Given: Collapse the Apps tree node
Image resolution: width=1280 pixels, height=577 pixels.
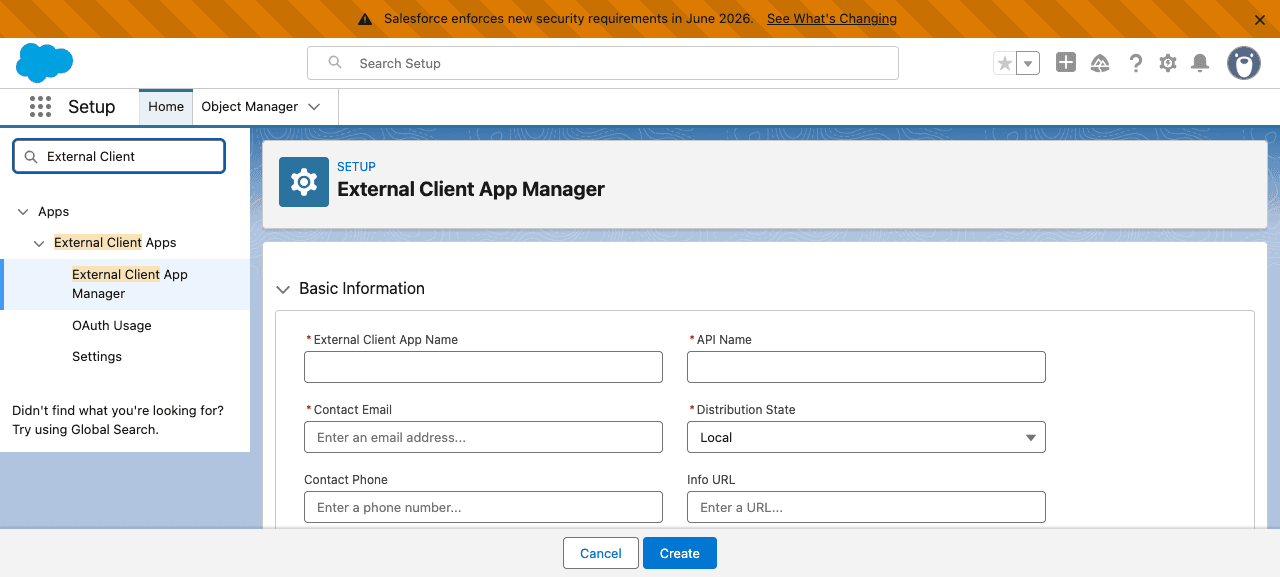Looking at the screenshot, I should [x=23, y=212].
